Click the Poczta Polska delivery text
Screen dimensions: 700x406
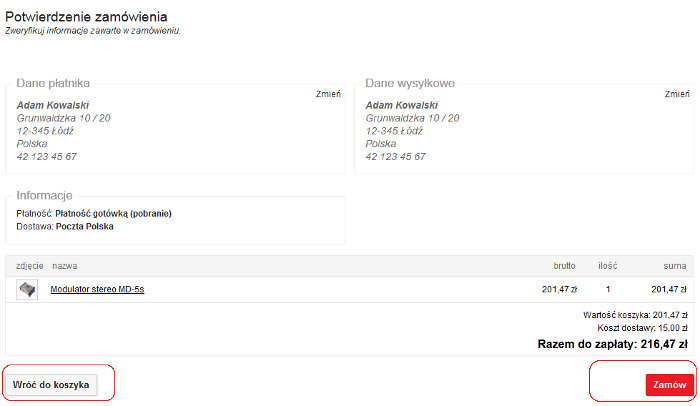point(84,226)
